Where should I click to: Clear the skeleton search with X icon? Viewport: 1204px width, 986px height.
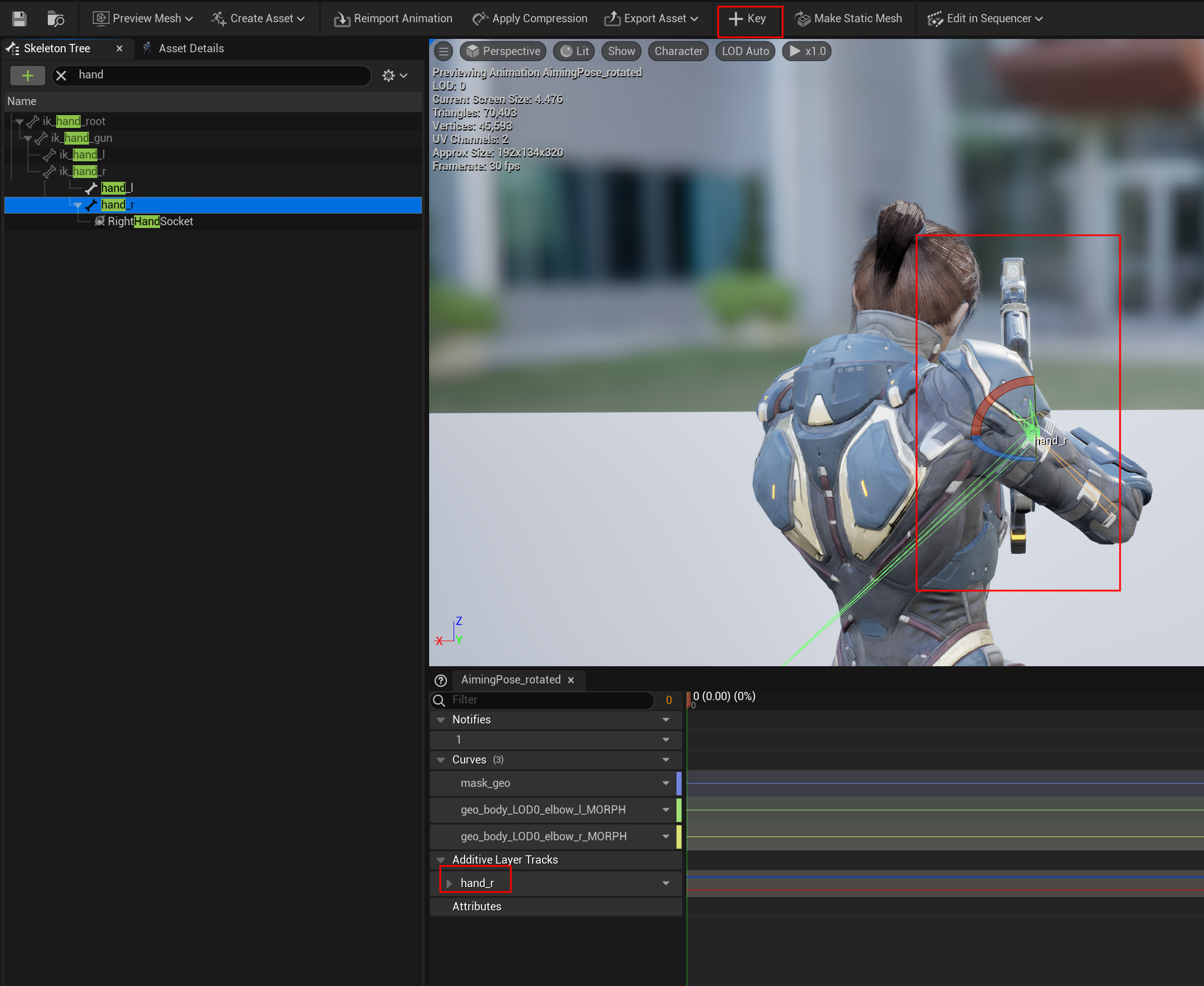point(61,75)
